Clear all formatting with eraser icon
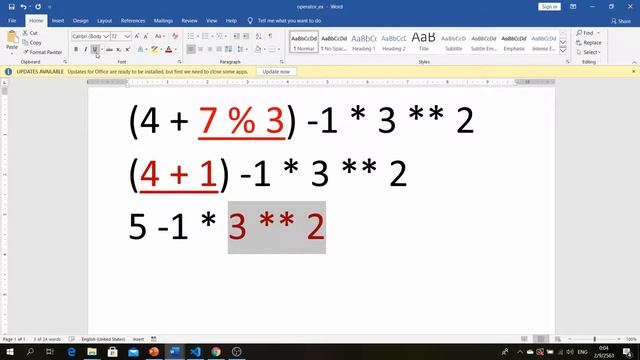 175,36
